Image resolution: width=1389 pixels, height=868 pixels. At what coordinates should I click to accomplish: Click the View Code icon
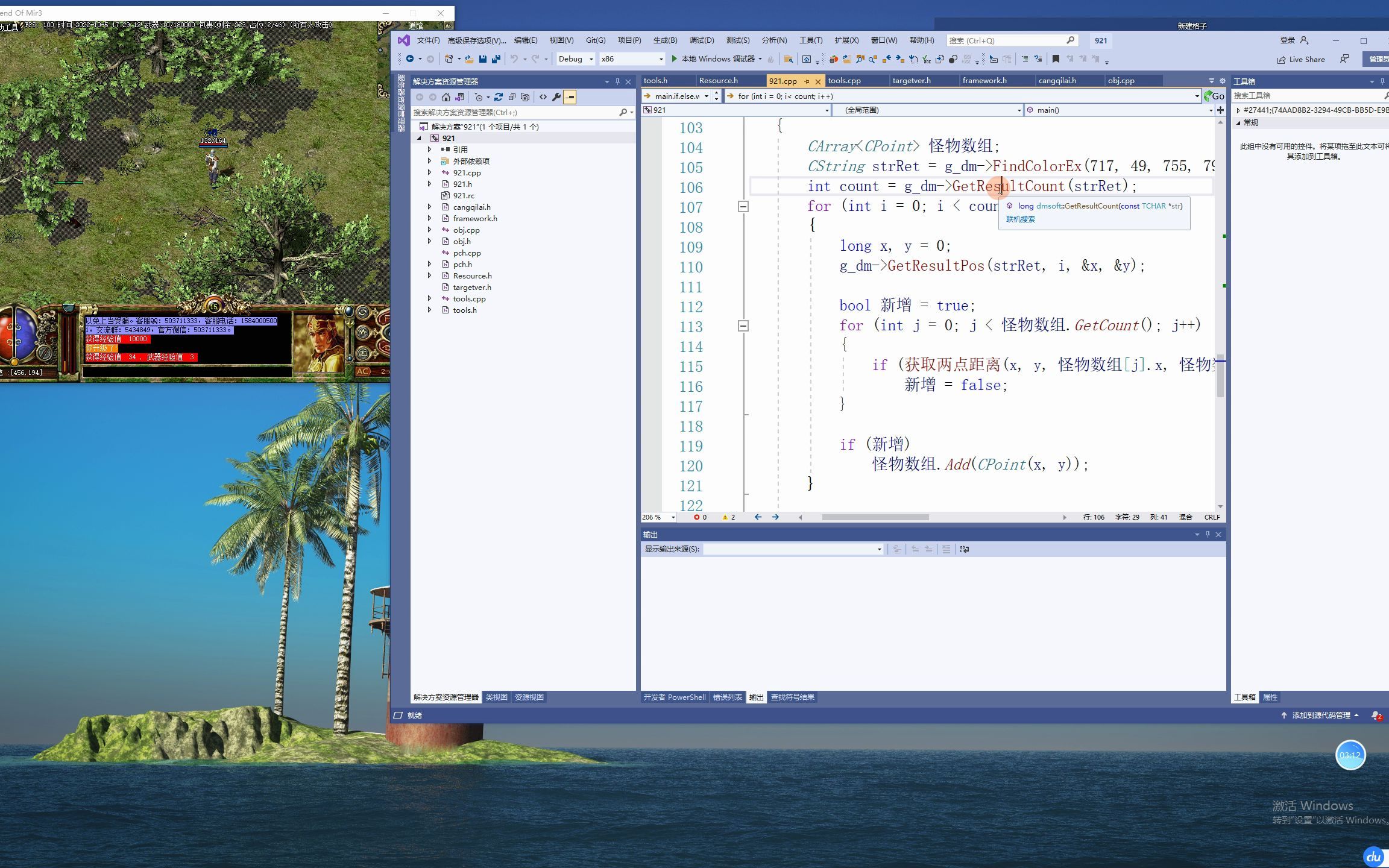pyautogui.click(x=543, y=97)
